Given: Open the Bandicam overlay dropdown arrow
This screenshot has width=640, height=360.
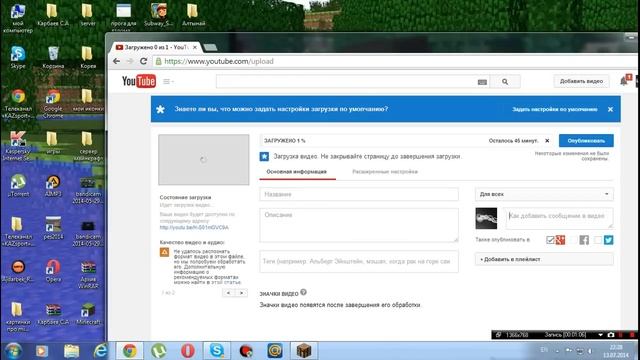Looking at the screenshot, I should [600, 335].
